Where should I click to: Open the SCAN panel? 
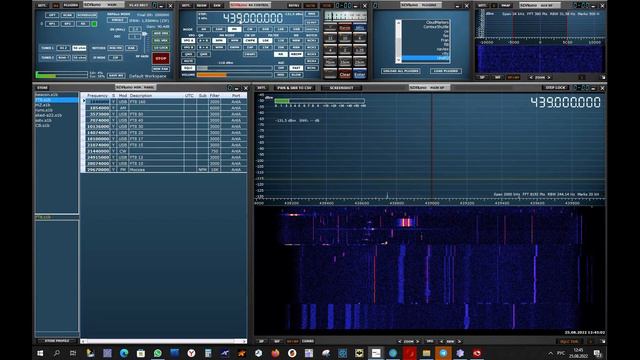[x=68, y=15]
